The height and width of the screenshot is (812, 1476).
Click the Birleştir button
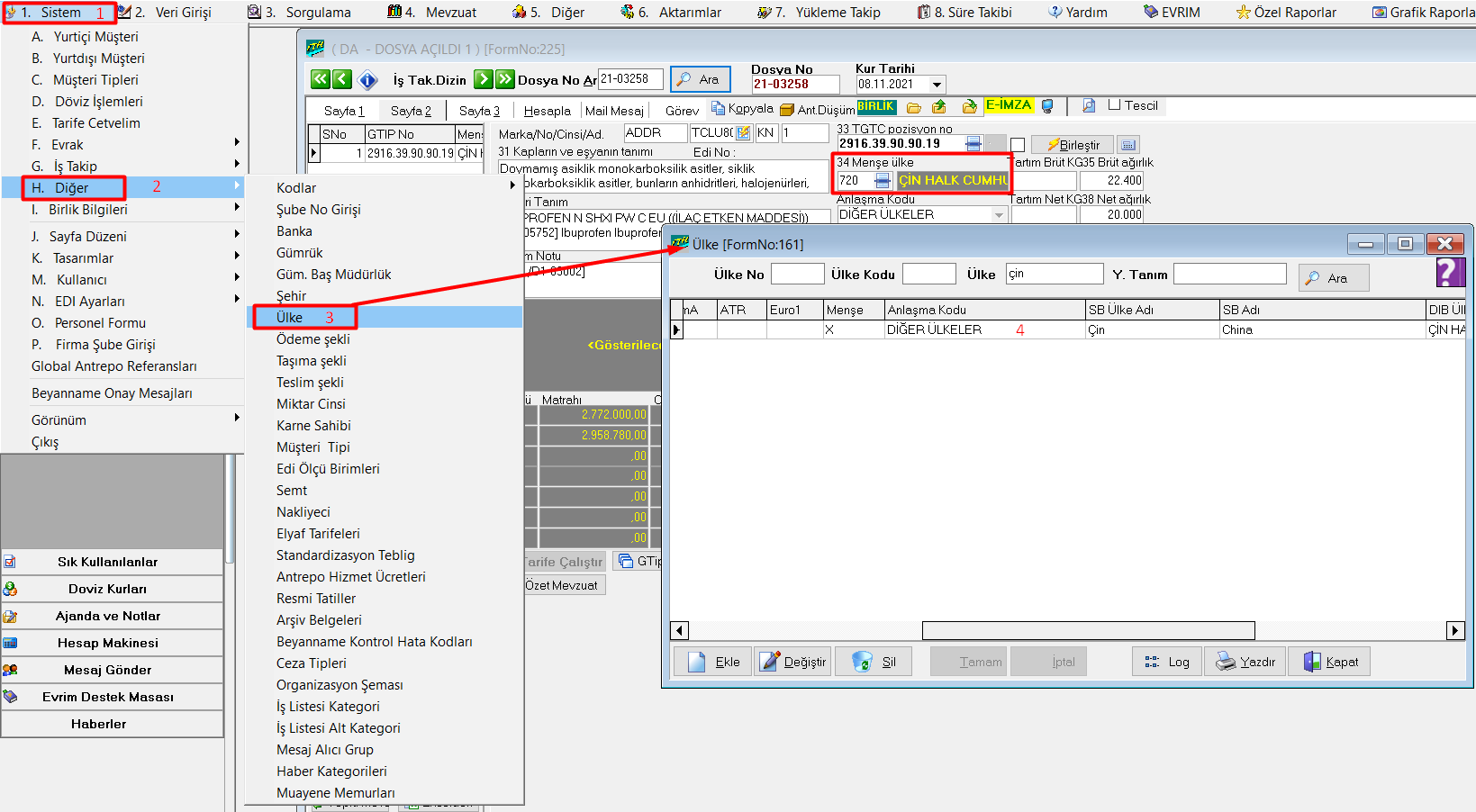coord(1073,145)
